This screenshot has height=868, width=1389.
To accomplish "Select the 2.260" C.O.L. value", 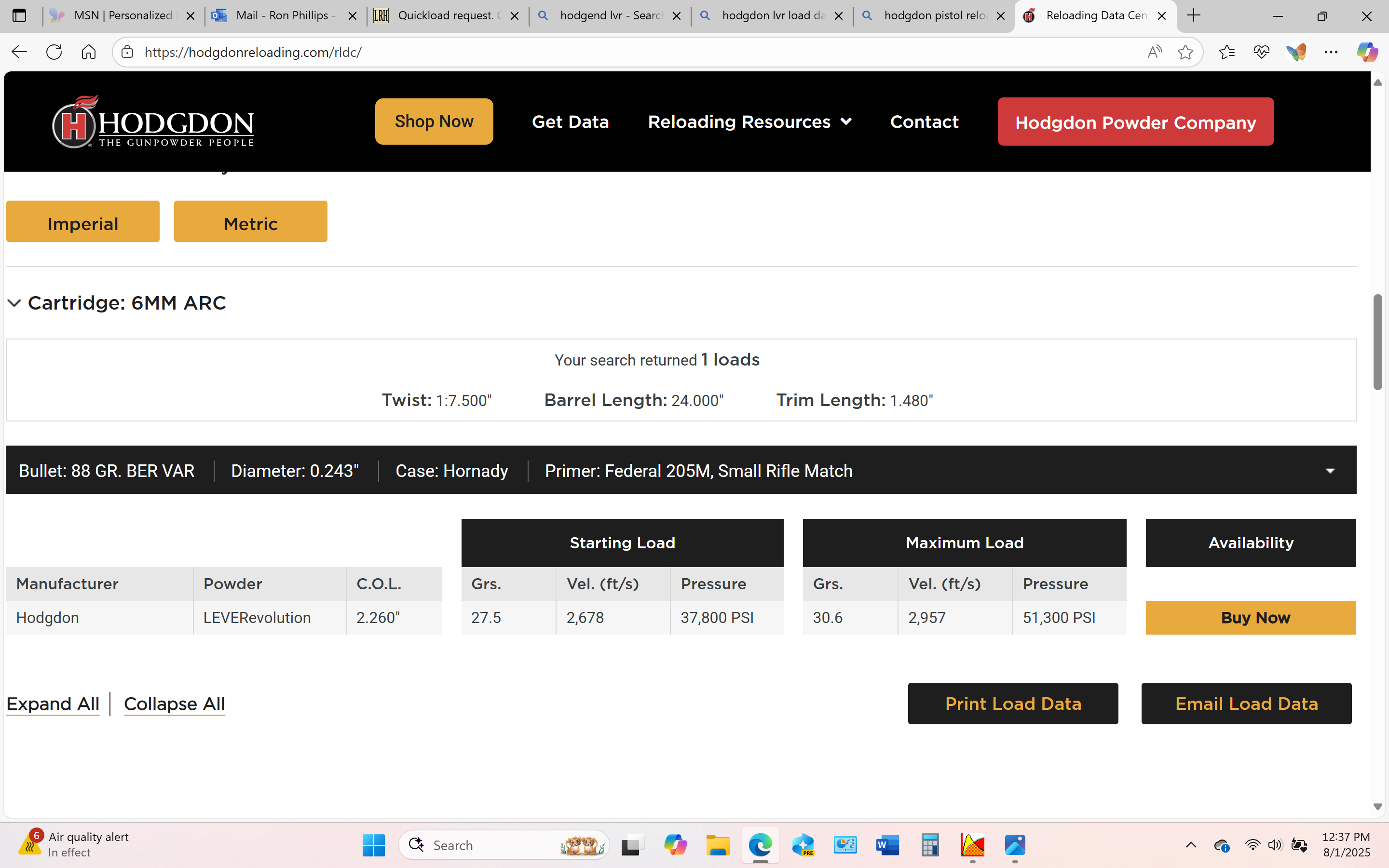I will point(378,618).
